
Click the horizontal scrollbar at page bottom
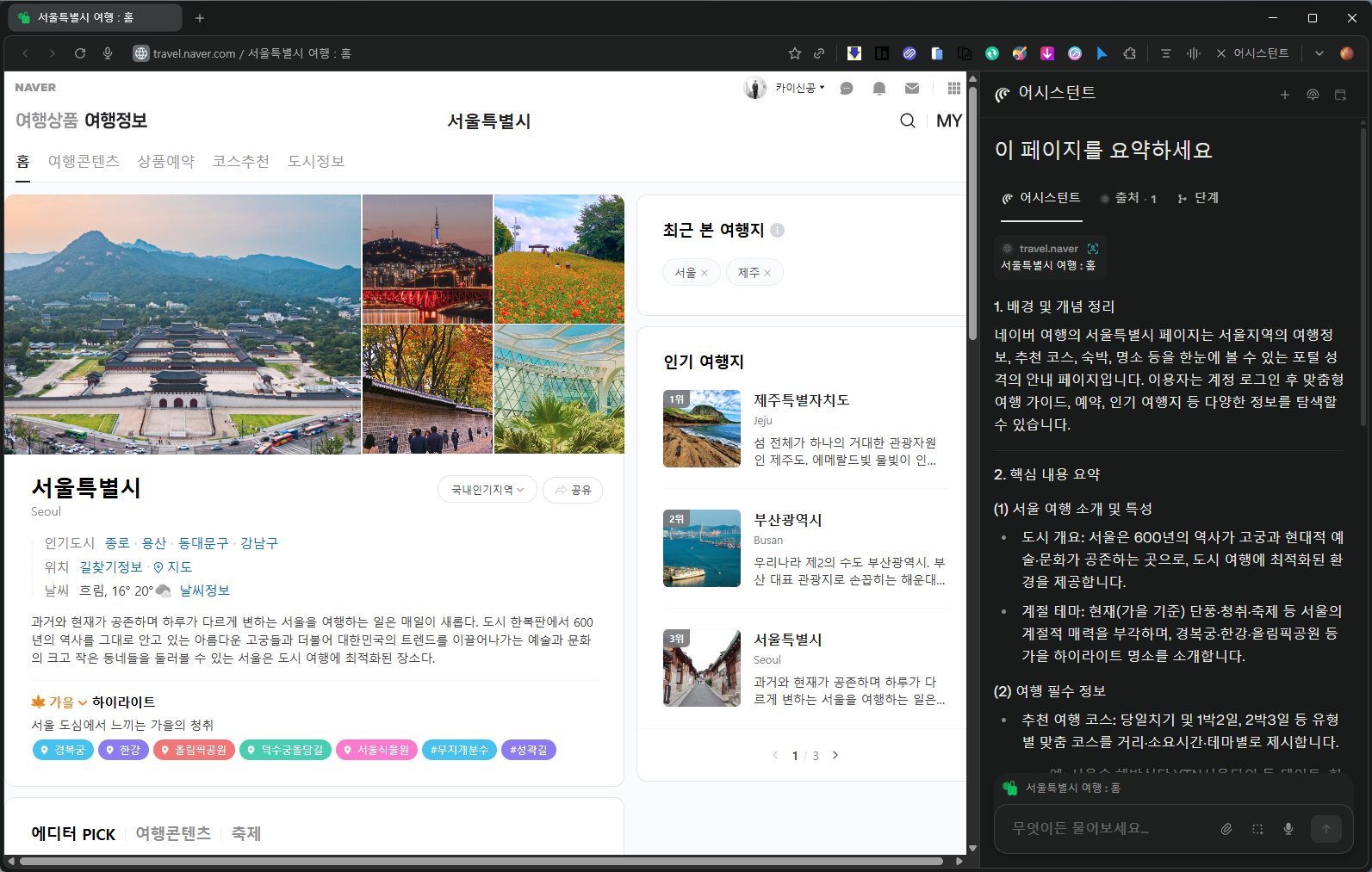[482, 861]
